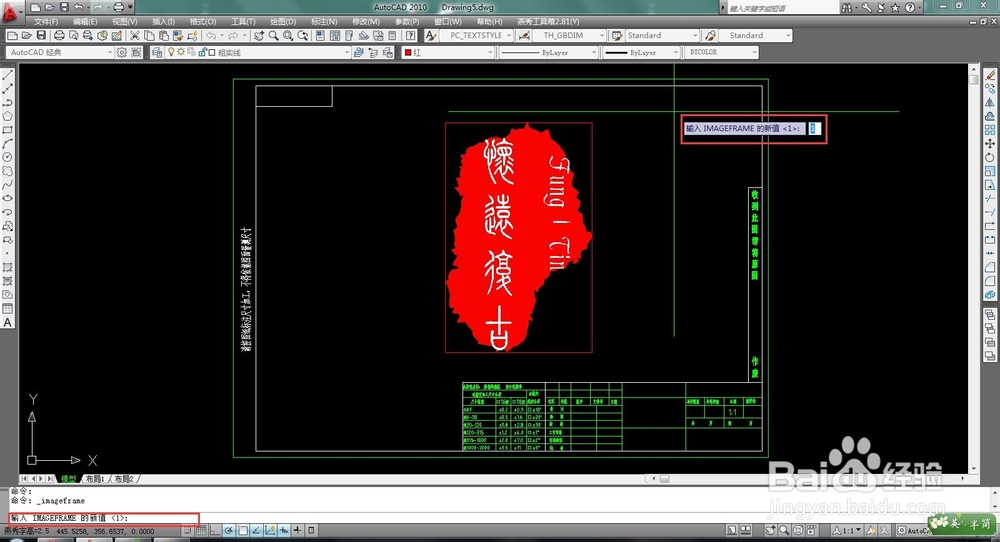This screenshot has width=1000, height=542.
Task: Toggle Ortho mode in status bar
Action: pos(215,531)
